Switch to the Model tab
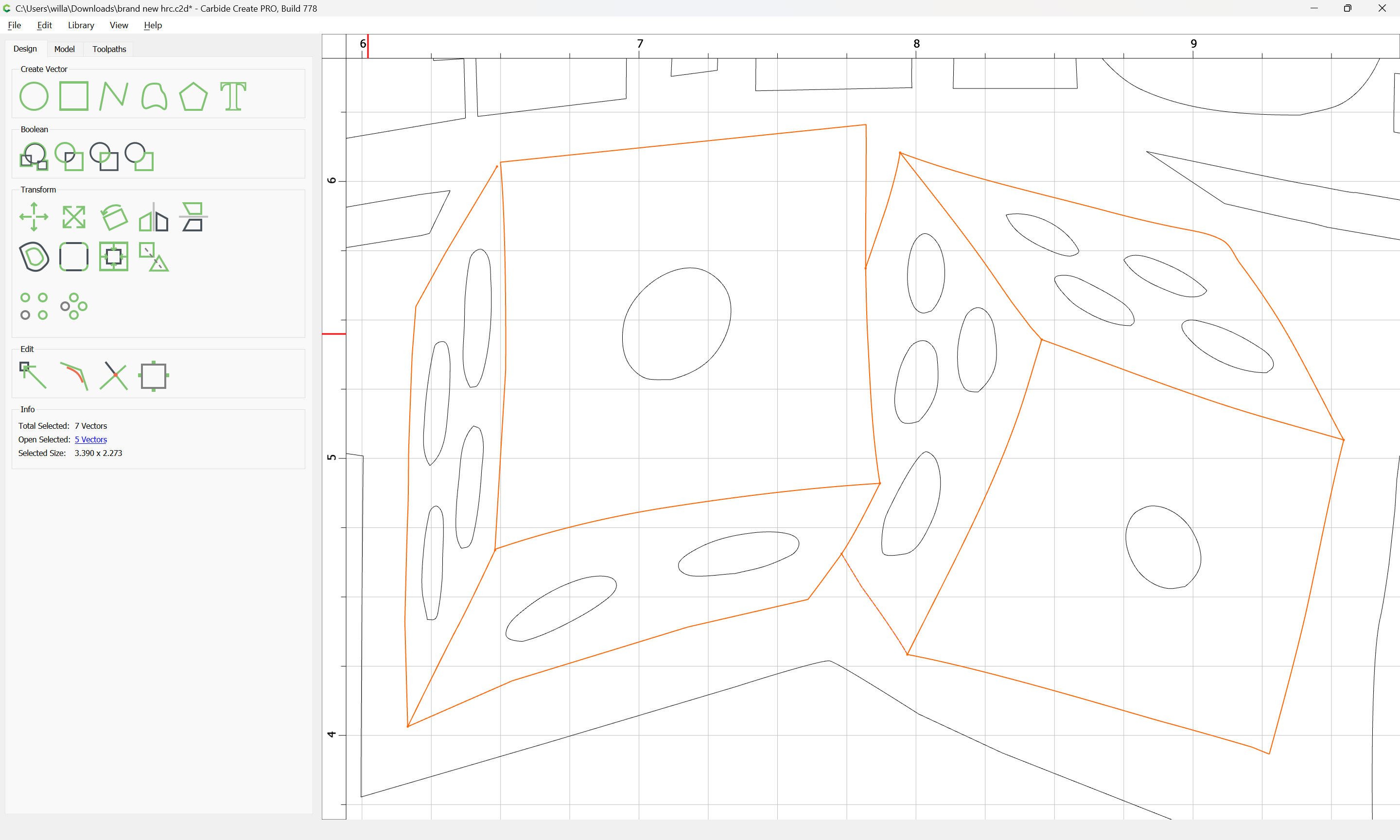1400x840 pixels. [65, 49]
